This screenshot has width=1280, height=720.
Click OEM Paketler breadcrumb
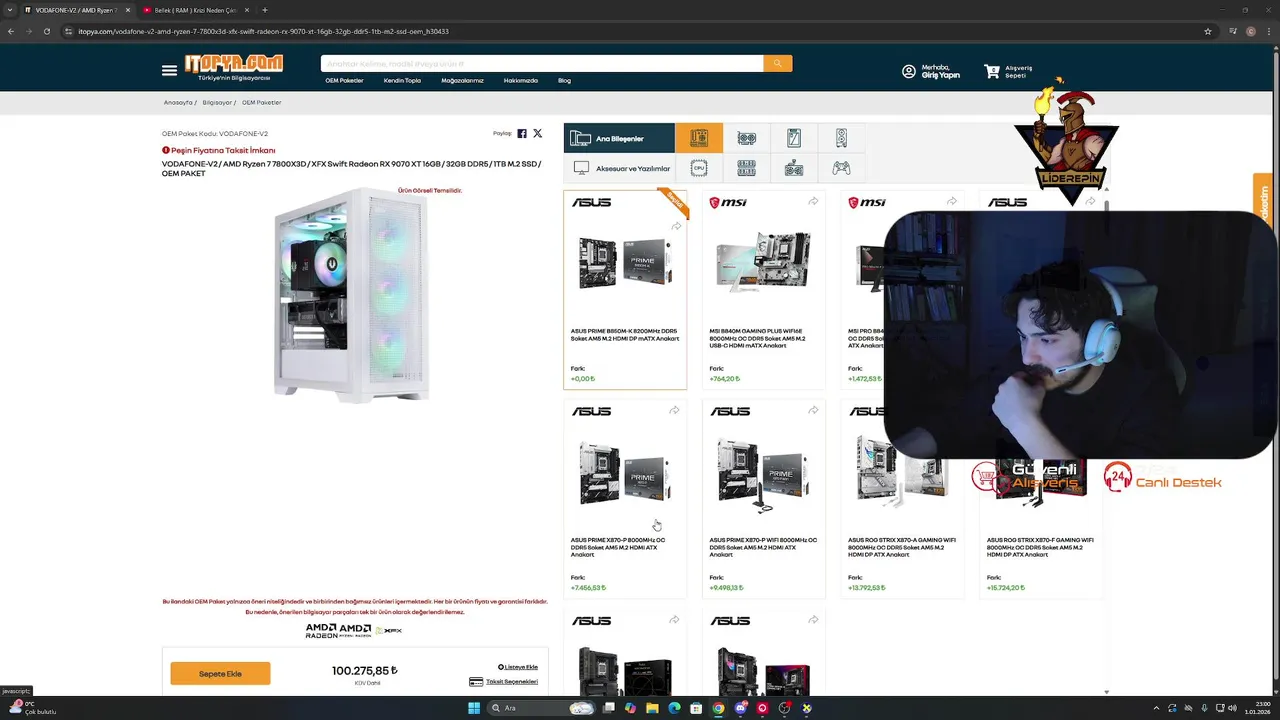[x=262, y=102]
